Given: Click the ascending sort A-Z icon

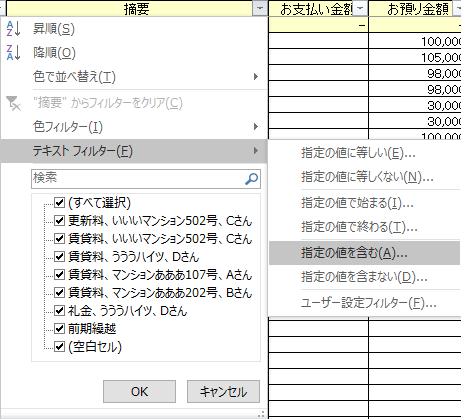Looking at the screenshot, I should (x=13, y=29).
